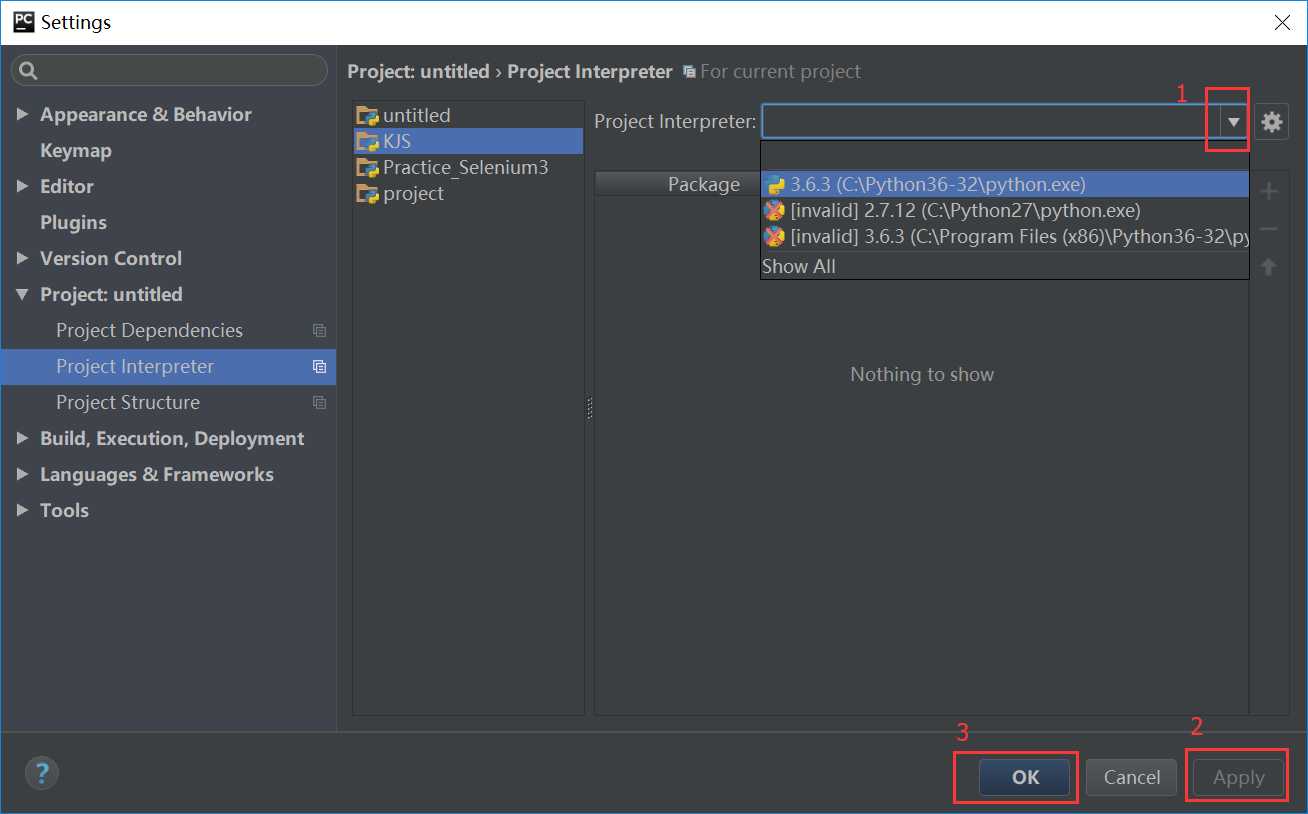Click the Project Interpreter combo field
The width and height of the screenshot is (1308, 814).
click(991, 122)
